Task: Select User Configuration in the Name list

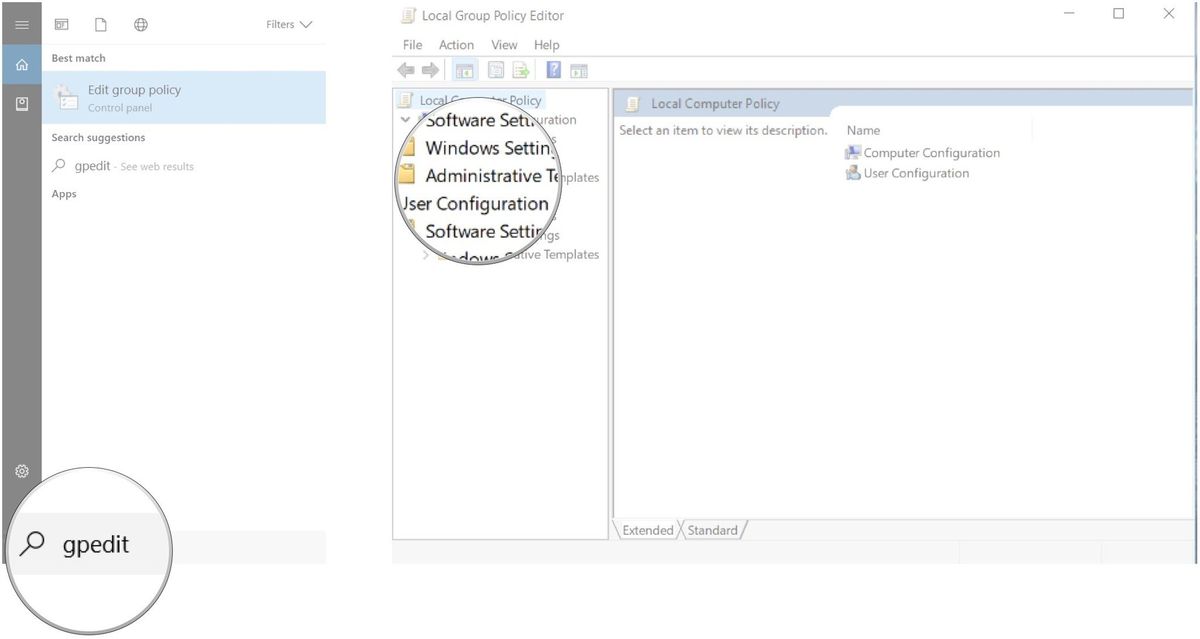Action: click(917, 173)
